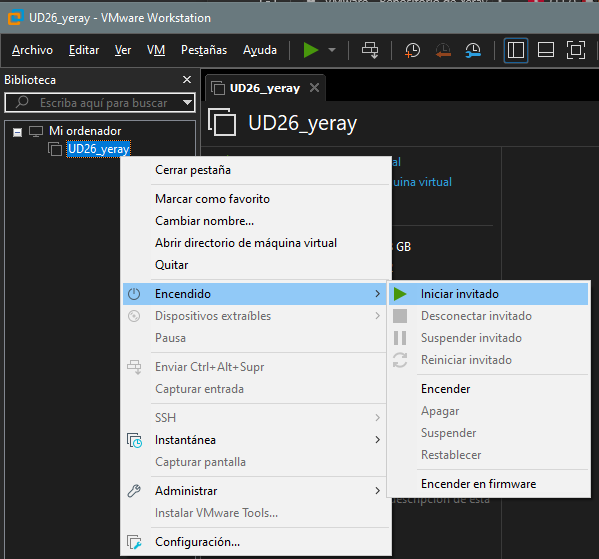Click Desconectar invitado in submenu
The height and width of the screenshot is (559, 599).
(476, 316)
